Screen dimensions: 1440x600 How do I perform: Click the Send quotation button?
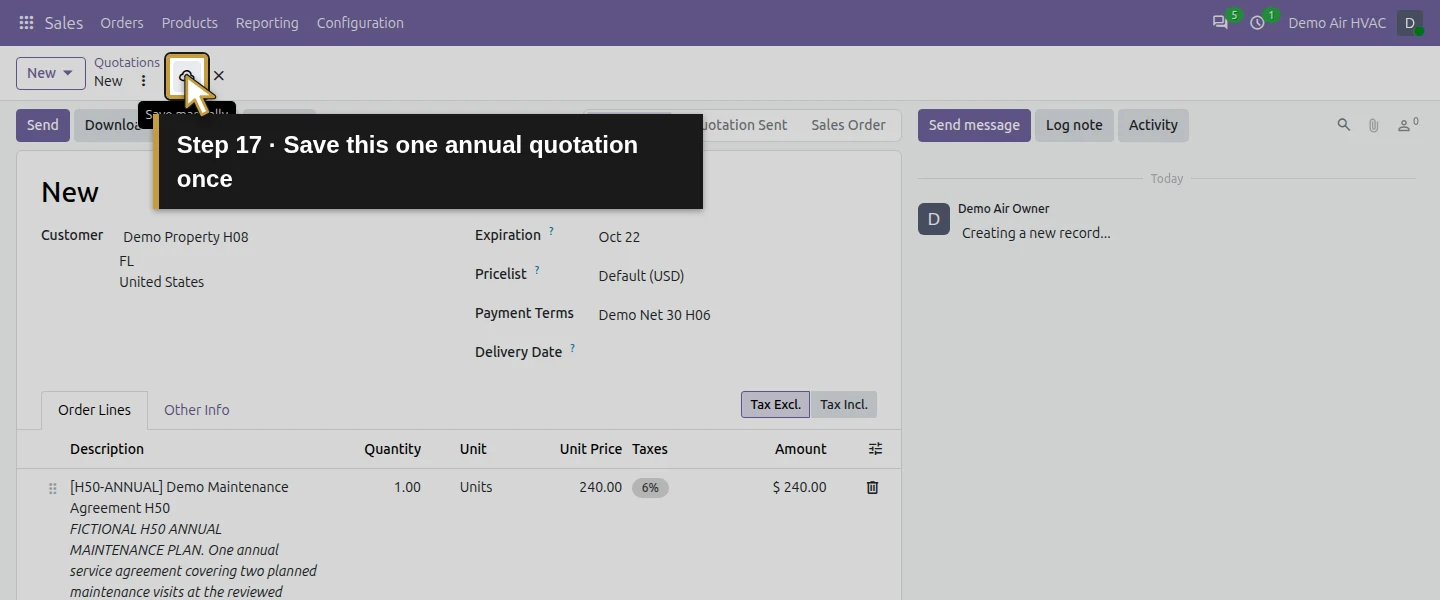tap(43, 125)
